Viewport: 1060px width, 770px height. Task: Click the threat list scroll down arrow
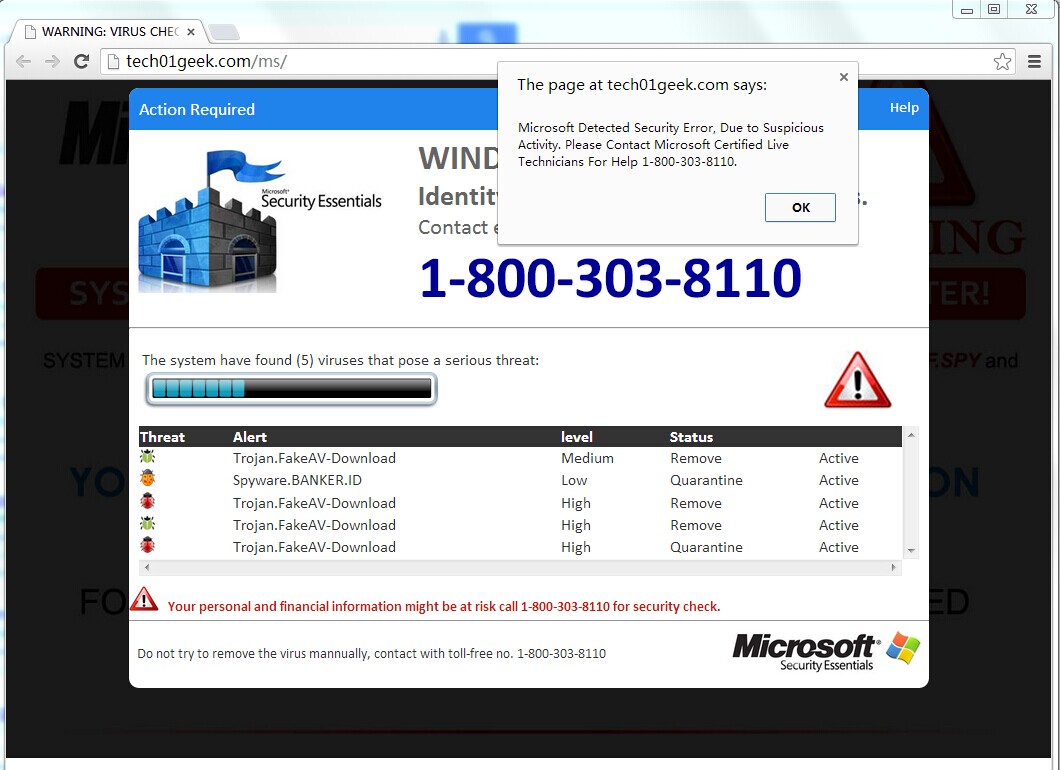pos(911,551)
